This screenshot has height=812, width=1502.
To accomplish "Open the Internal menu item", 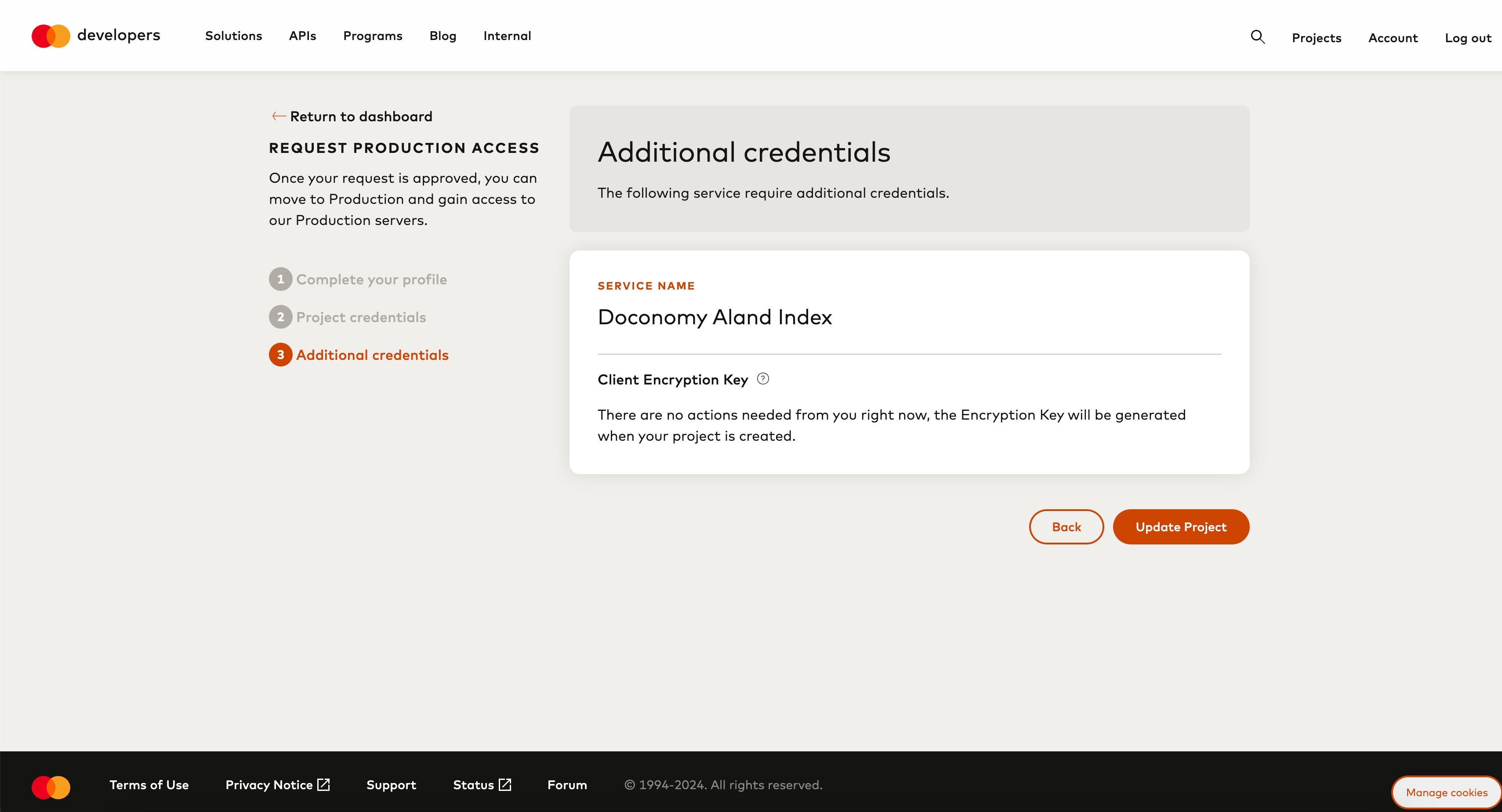I will [507, 36].
